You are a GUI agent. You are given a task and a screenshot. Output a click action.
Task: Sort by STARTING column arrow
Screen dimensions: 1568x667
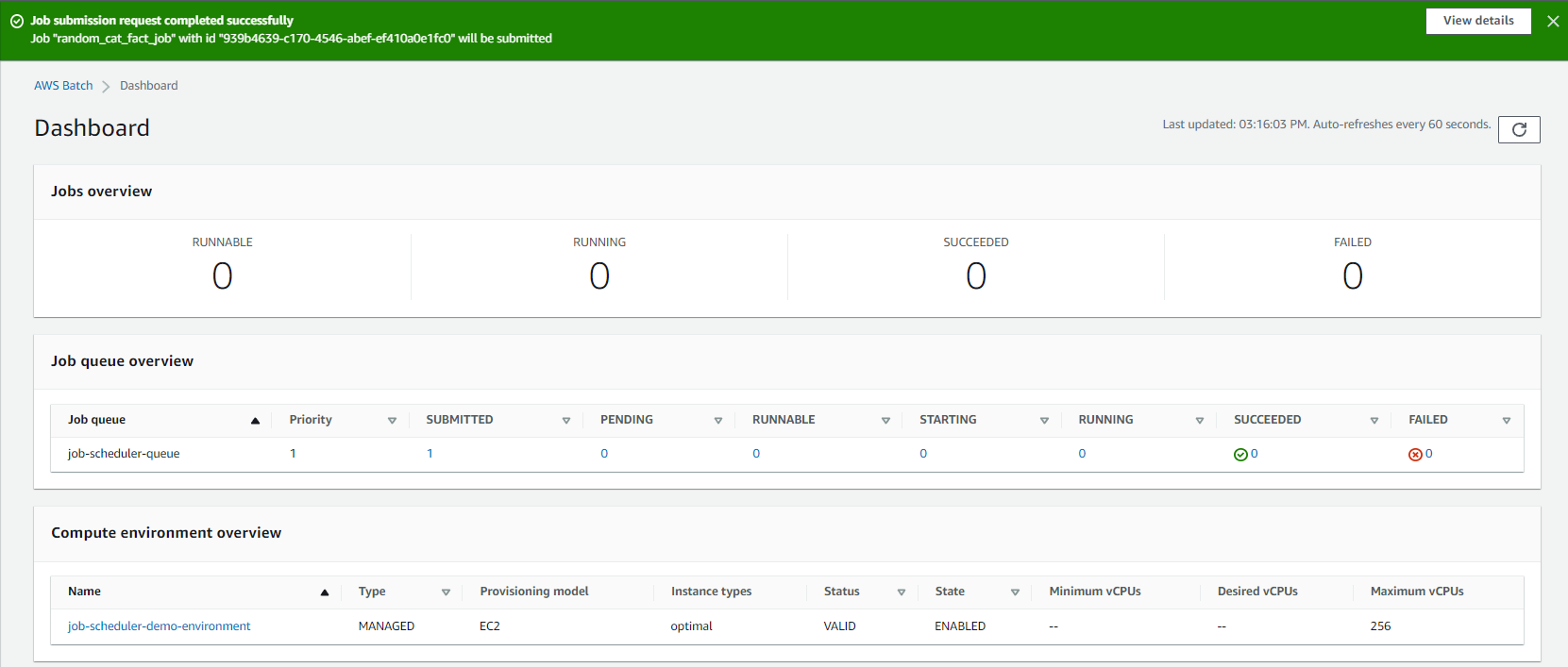click(1044, 421)
